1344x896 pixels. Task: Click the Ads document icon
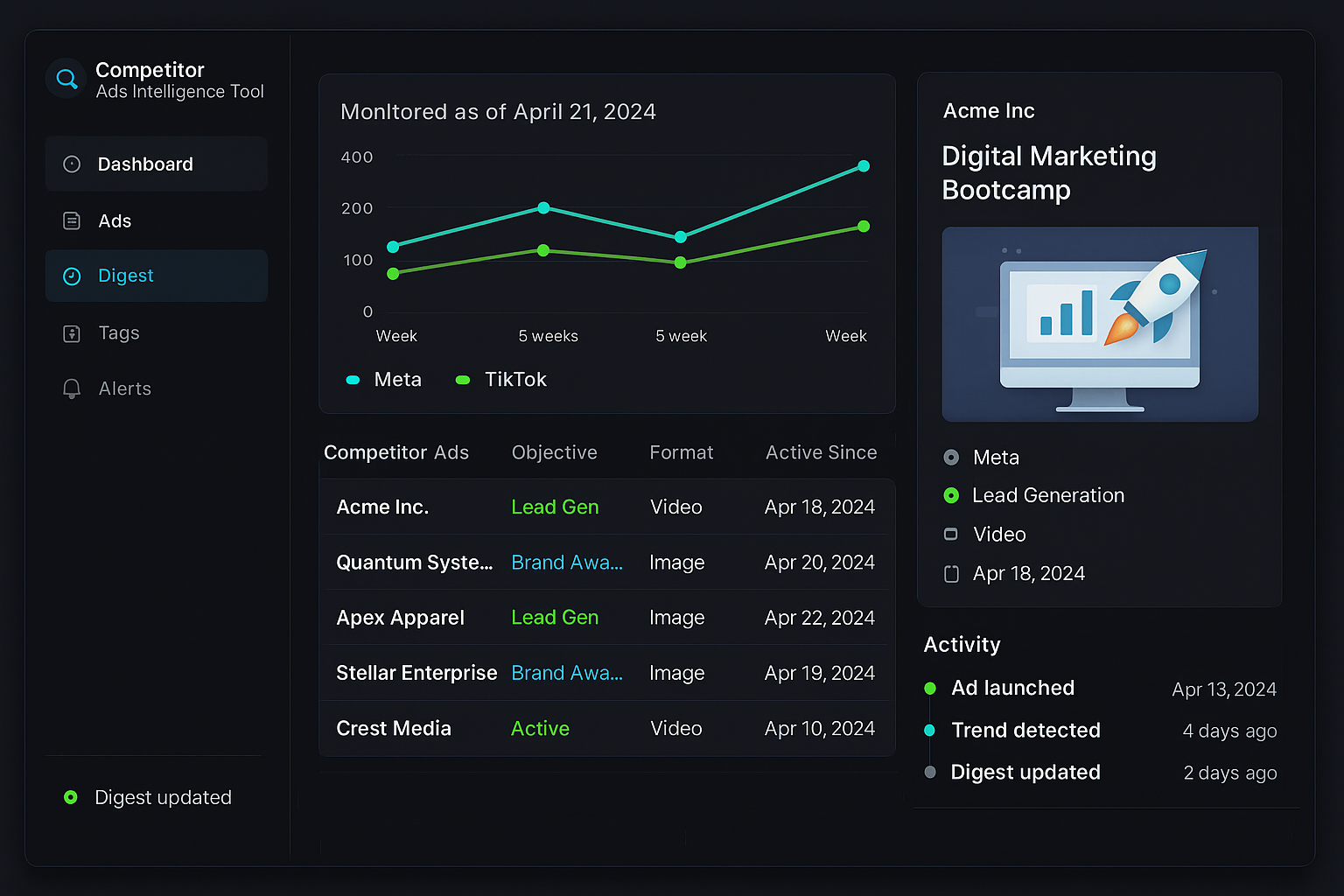click(x=71, y=220)
